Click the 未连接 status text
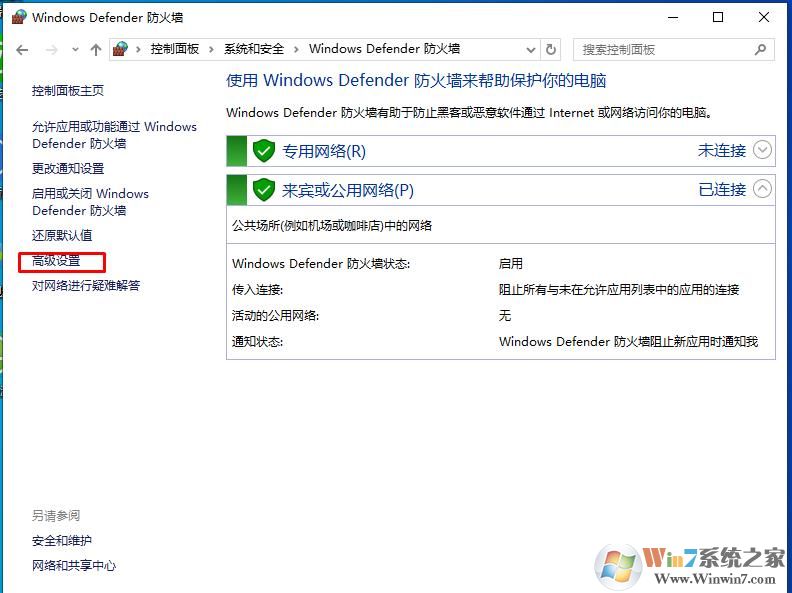The image size is (792, 593). point(722,151)
